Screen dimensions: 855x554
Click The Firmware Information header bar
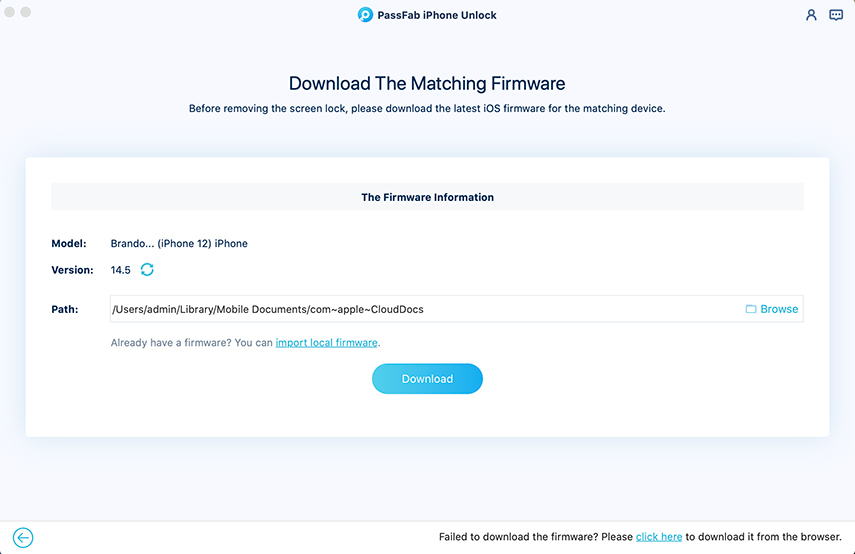pos(427,197)
